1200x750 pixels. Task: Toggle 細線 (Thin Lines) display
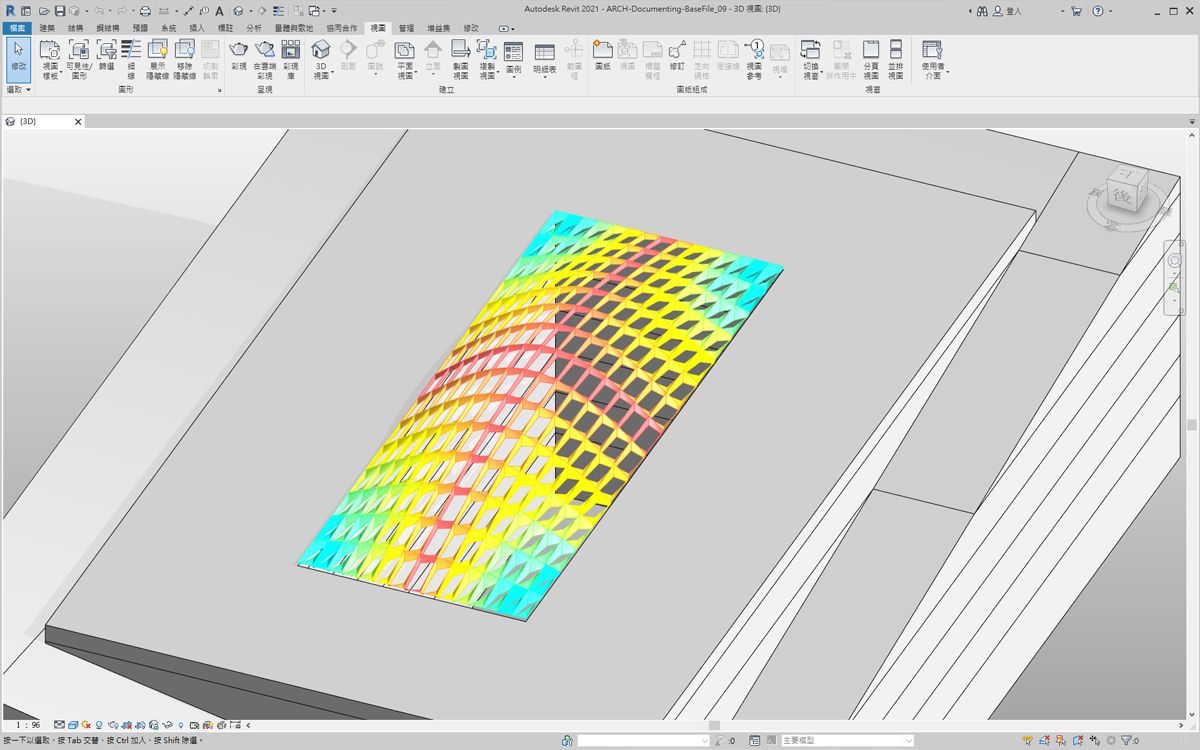131,60
